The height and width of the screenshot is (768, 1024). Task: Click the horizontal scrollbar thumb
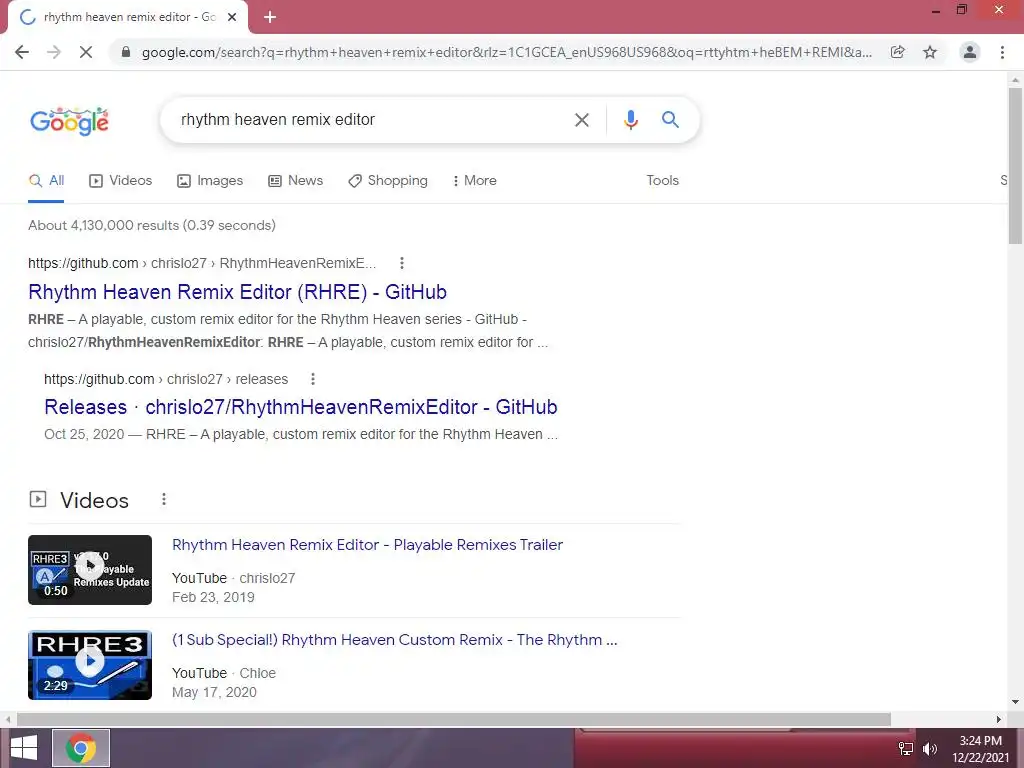click(454, 719)
